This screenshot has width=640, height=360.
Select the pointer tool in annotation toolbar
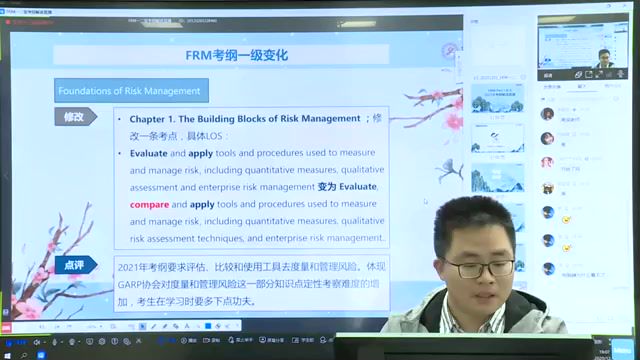(x=142, y=326)
